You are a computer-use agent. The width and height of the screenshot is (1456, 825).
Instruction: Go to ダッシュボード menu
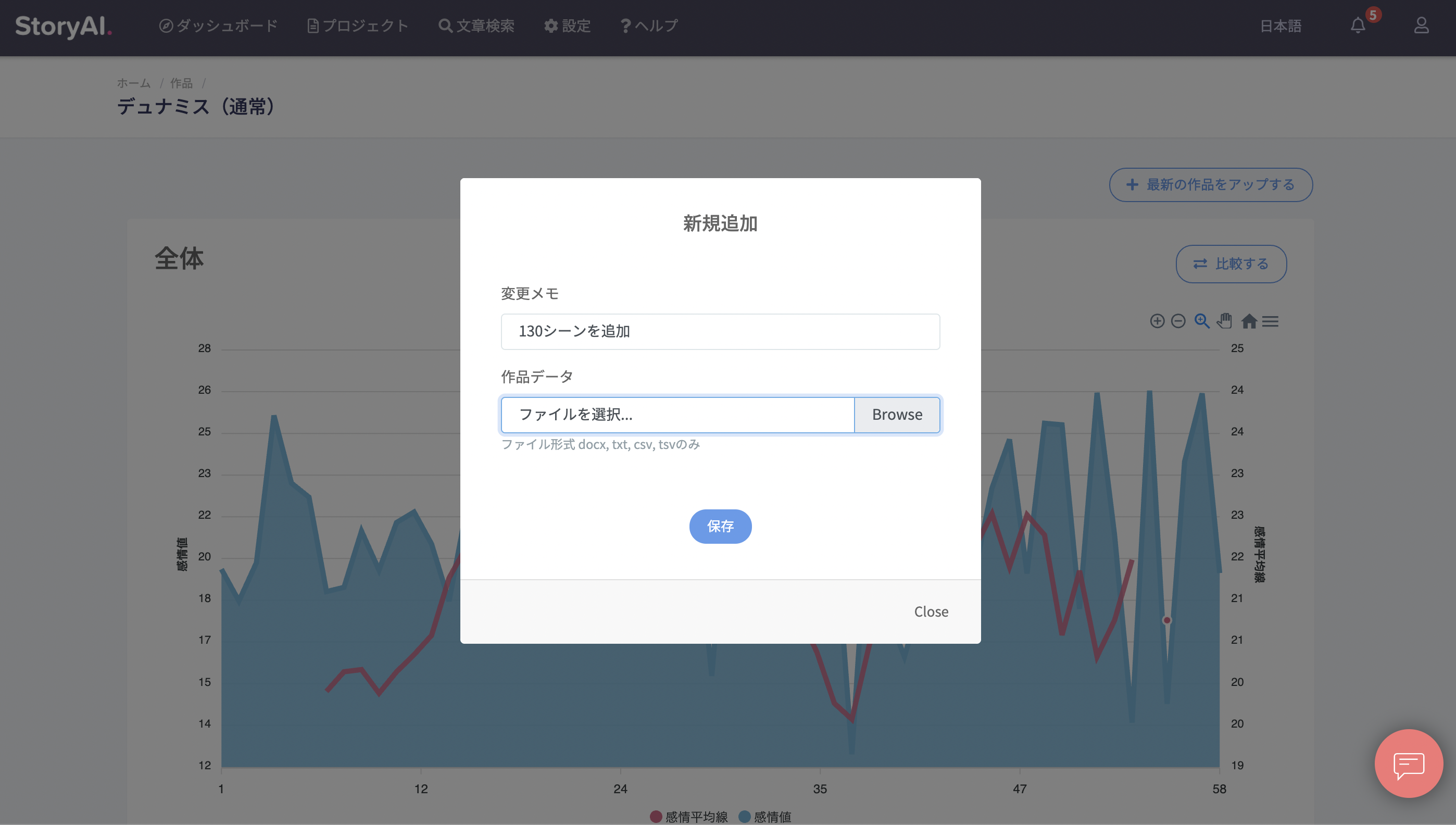(218, 26)
